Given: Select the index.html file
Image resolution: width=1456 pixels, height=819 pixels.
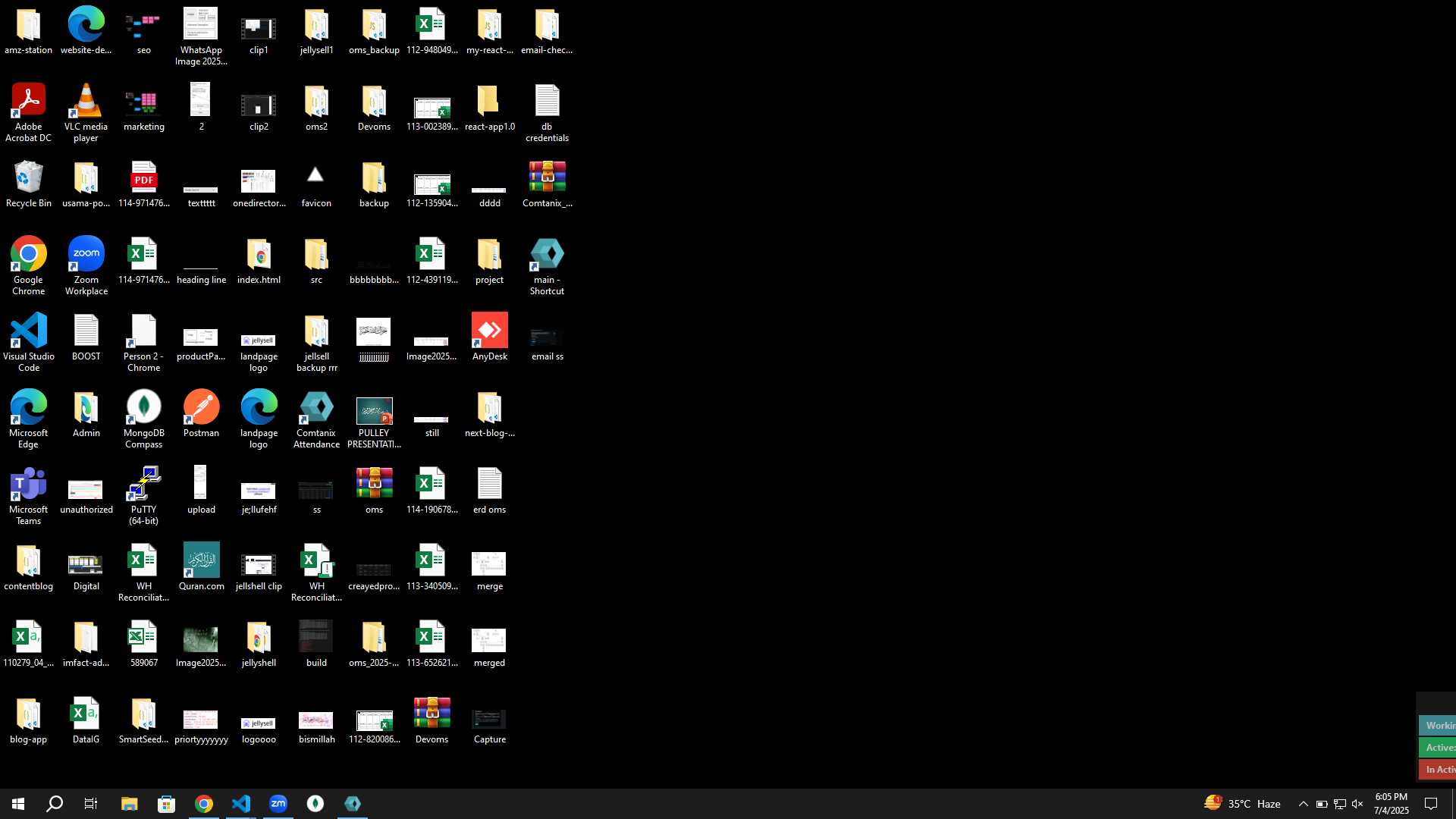Looking at the screenshot, I should coord(259,261).
